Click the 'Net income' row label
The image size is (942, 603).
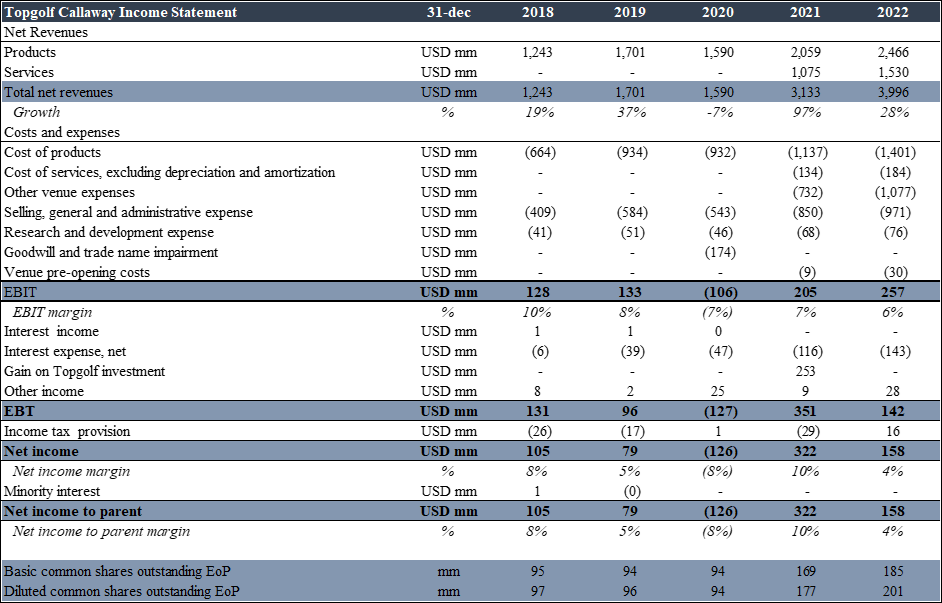coord(41,452)
